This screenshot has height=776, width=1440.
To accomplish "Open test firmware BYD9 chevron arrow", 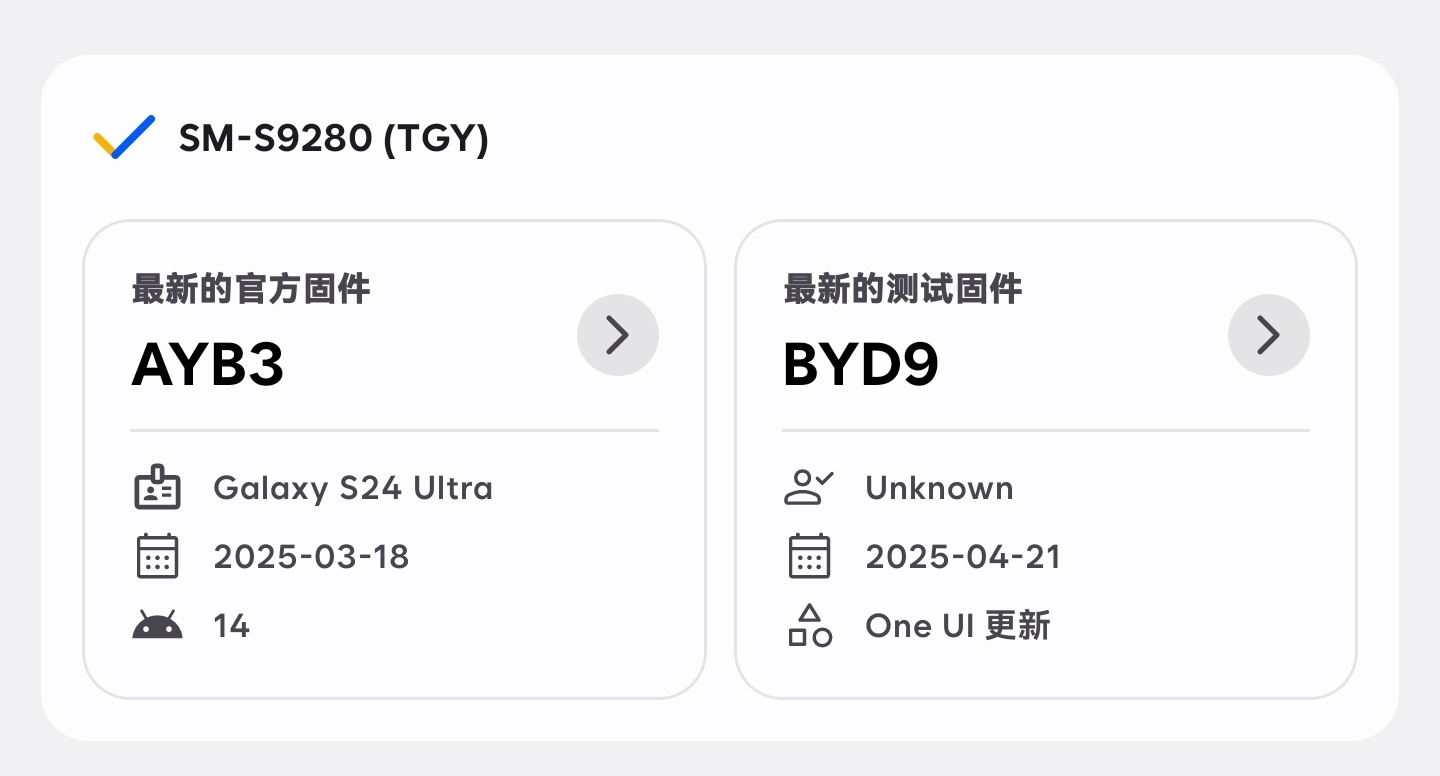I will click(x=1269, y=335).
